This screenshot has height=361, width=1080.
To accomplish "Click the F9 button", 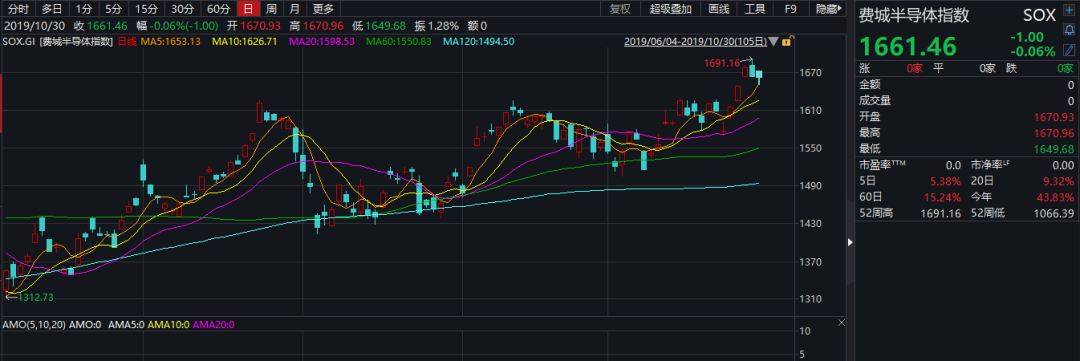I will pos(791,9).
